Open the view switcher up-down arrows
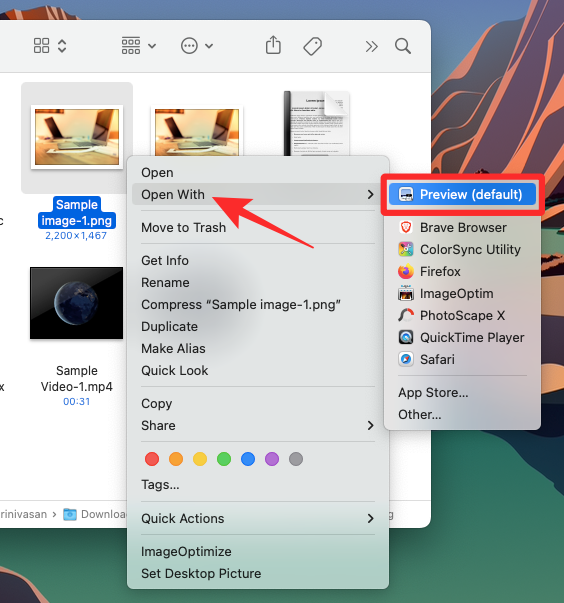 [62, 46]
